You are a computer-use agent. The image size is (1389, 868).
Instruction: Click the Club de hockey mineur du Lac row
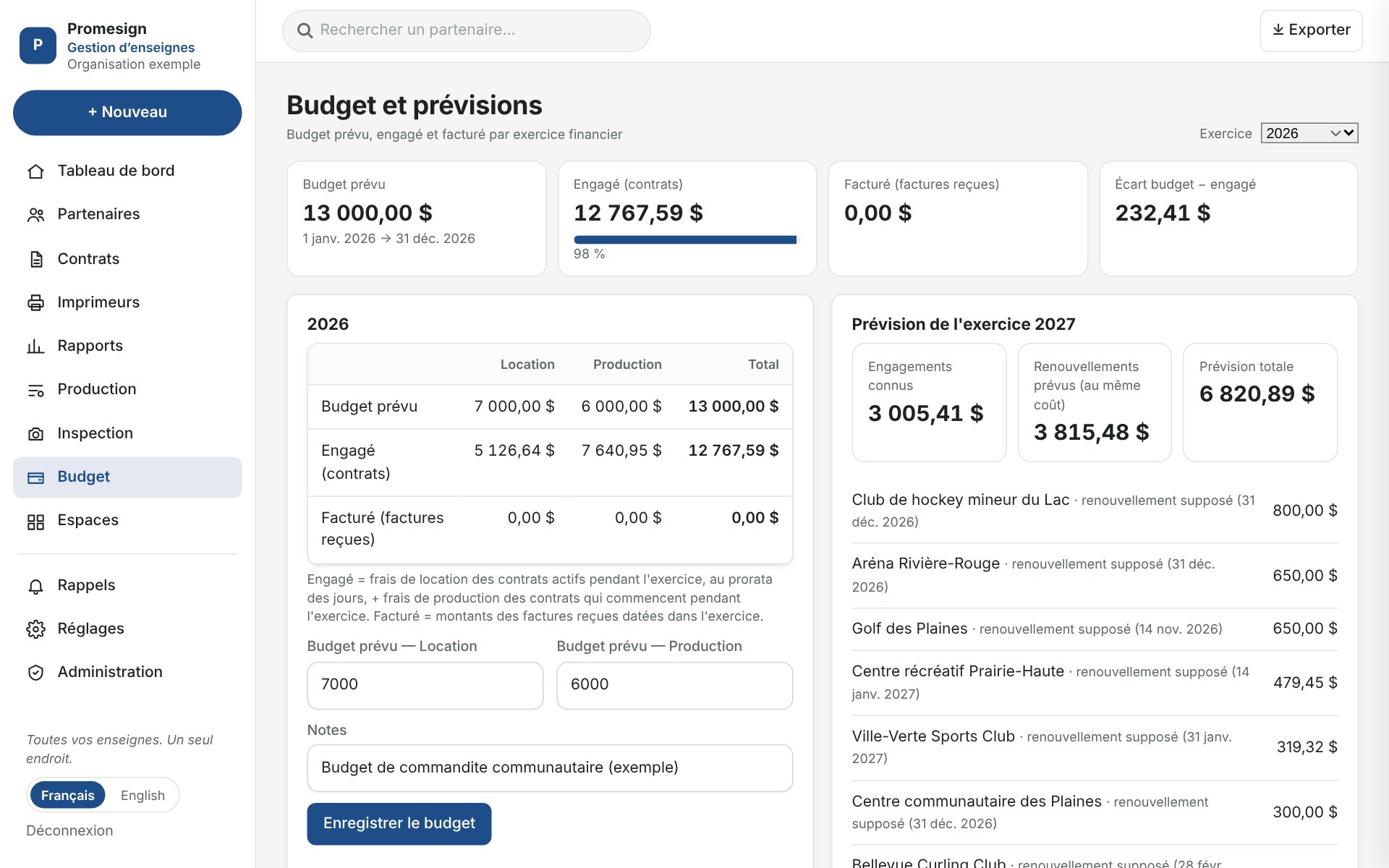coord(1095,511)
